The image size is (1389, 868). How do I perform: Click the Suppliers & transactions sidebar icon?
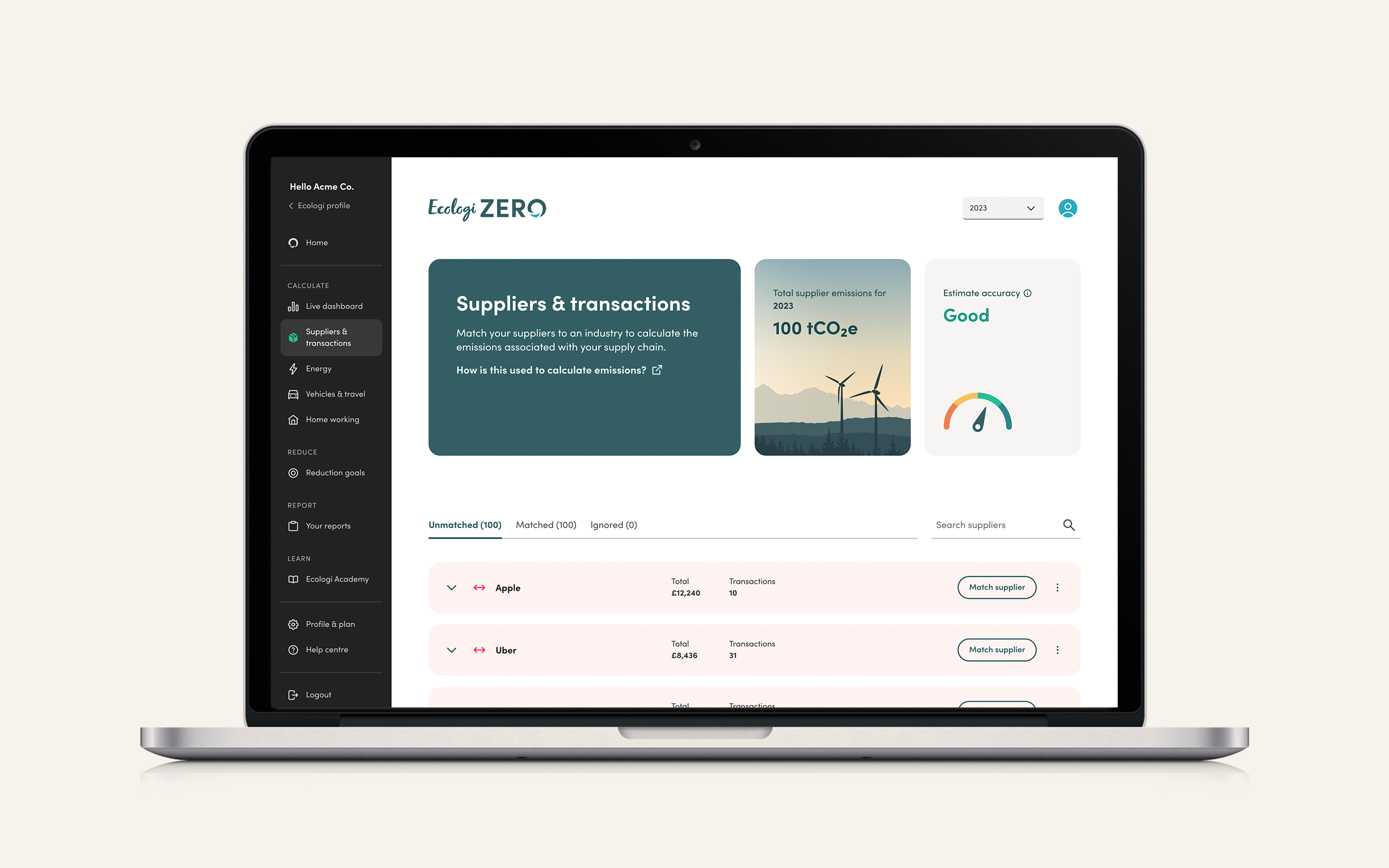pyautogui.click(x=293, y=337)
